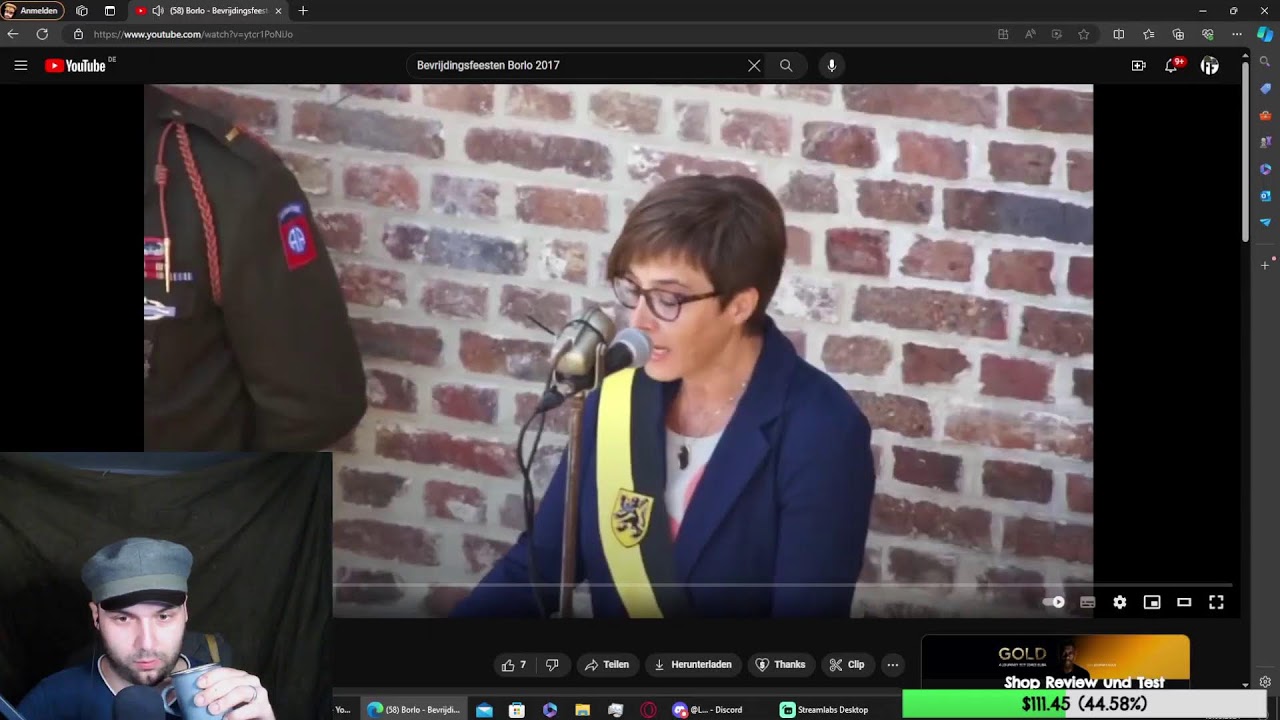
Task: Switch to theater mode
Action: click(x=1184, y=602)
